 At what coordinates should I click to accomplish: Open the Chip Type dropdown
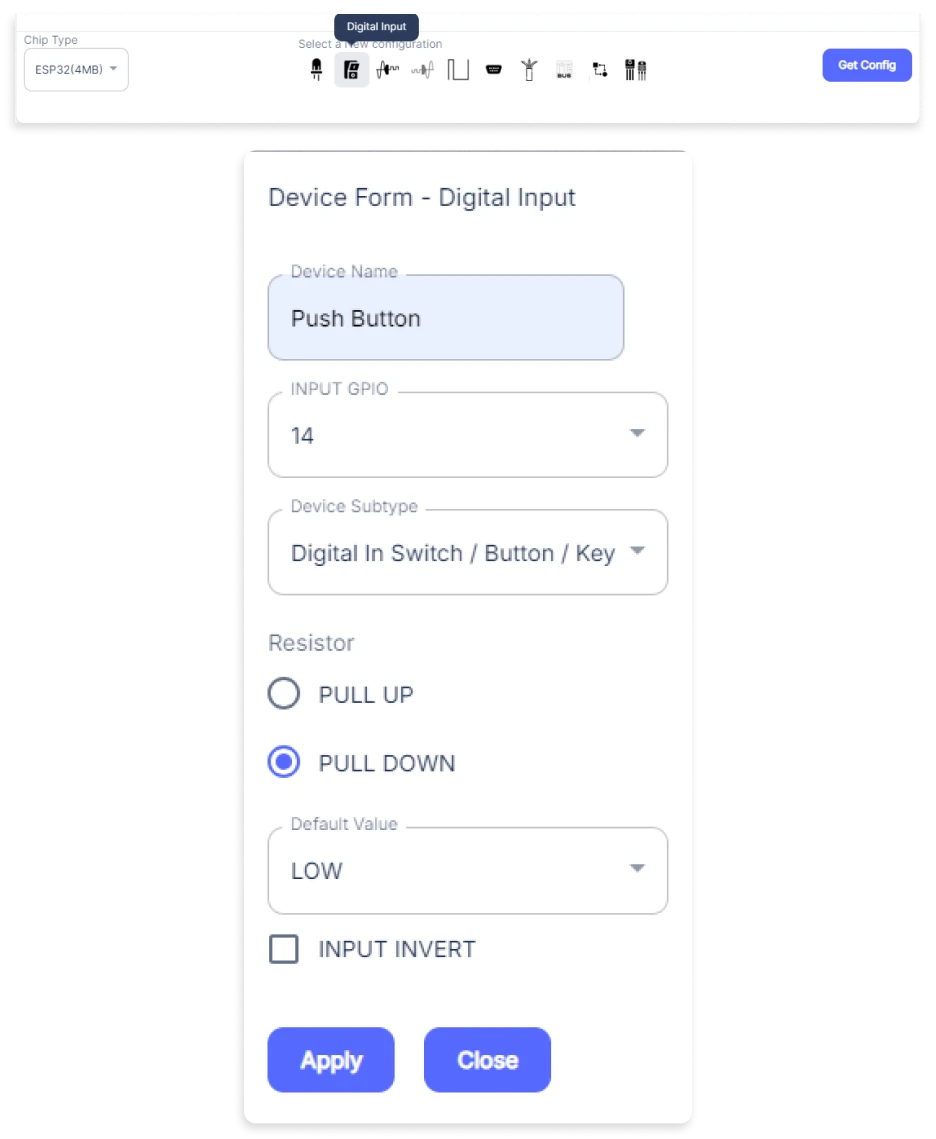coord(76,70)
